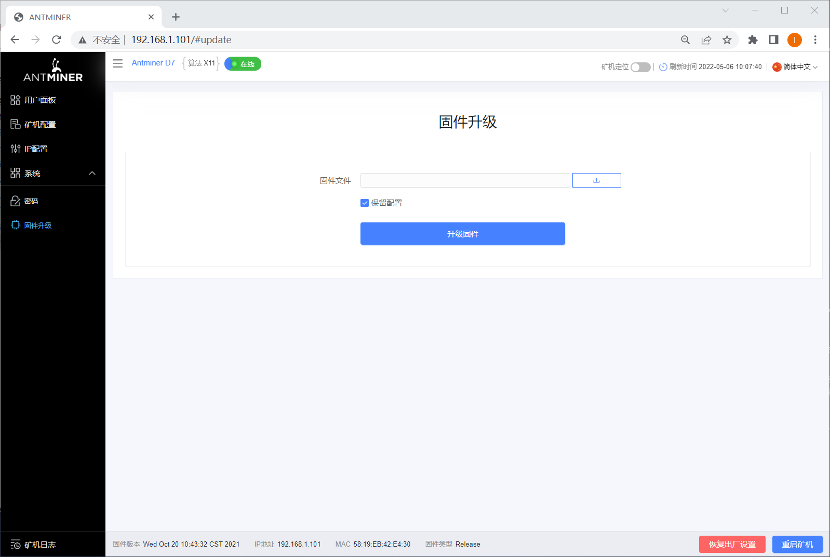The width and height of the screenshot is (830, 558).
Task: Click the not secure warning icon
Action: point(83,40)
